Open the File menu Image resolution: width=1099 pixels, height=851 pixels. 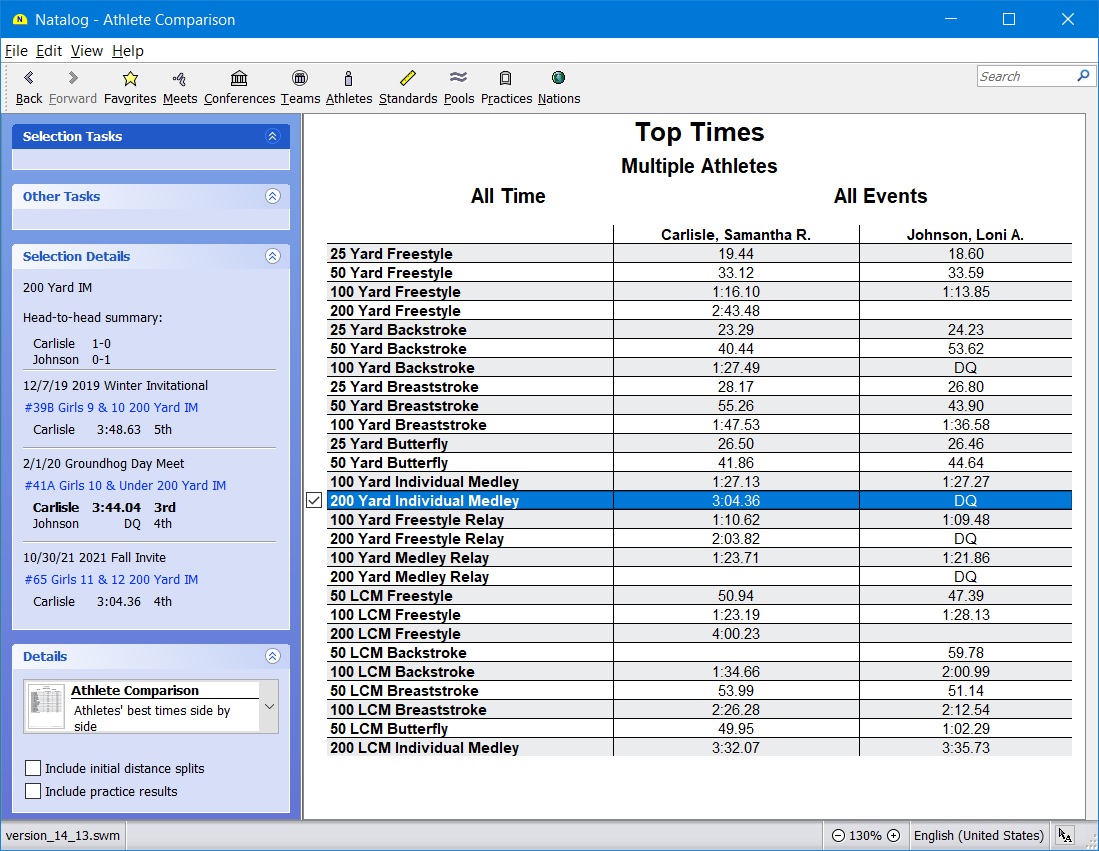[16, 51]
